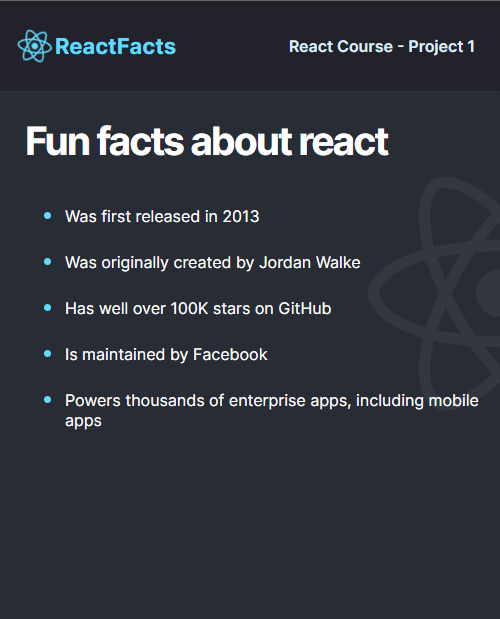Image resolution: width=500 pixels, height=619 pixels.
Task: Select the 'Fun facts about react' heading
Action: 207,141
